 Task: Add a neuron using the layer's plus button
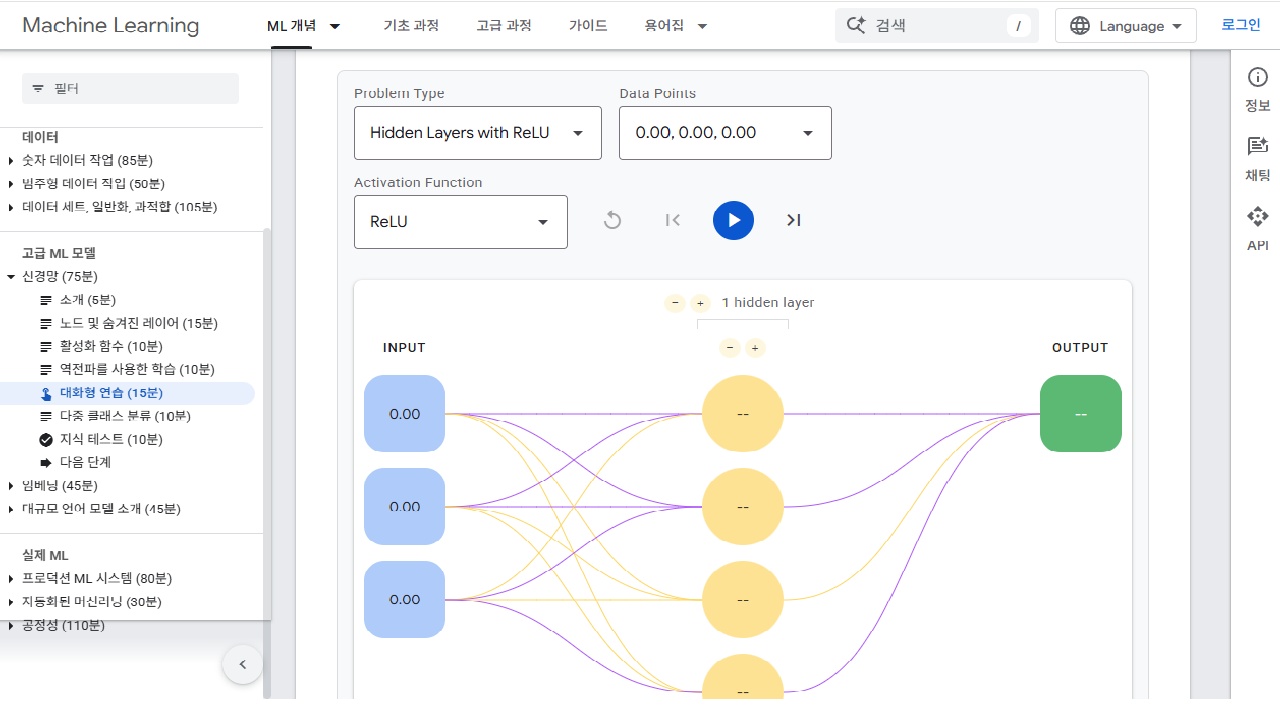coord(755,348)
